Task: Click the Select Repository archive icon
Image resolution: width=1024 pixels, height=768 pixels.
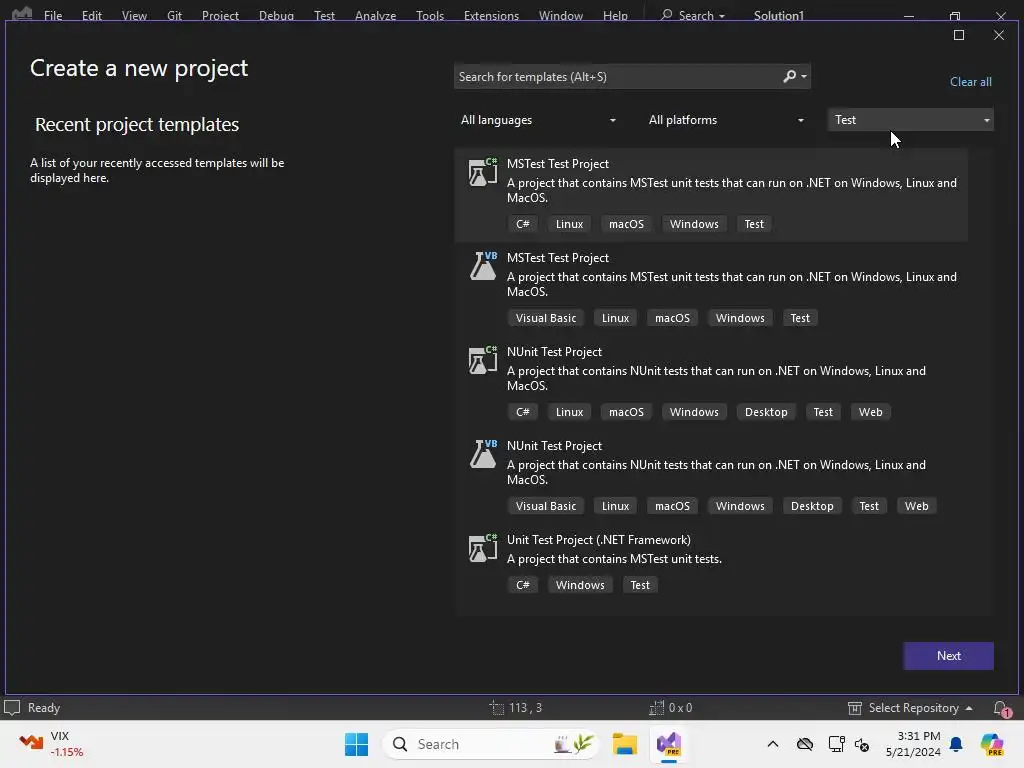Action: (854, 708)
